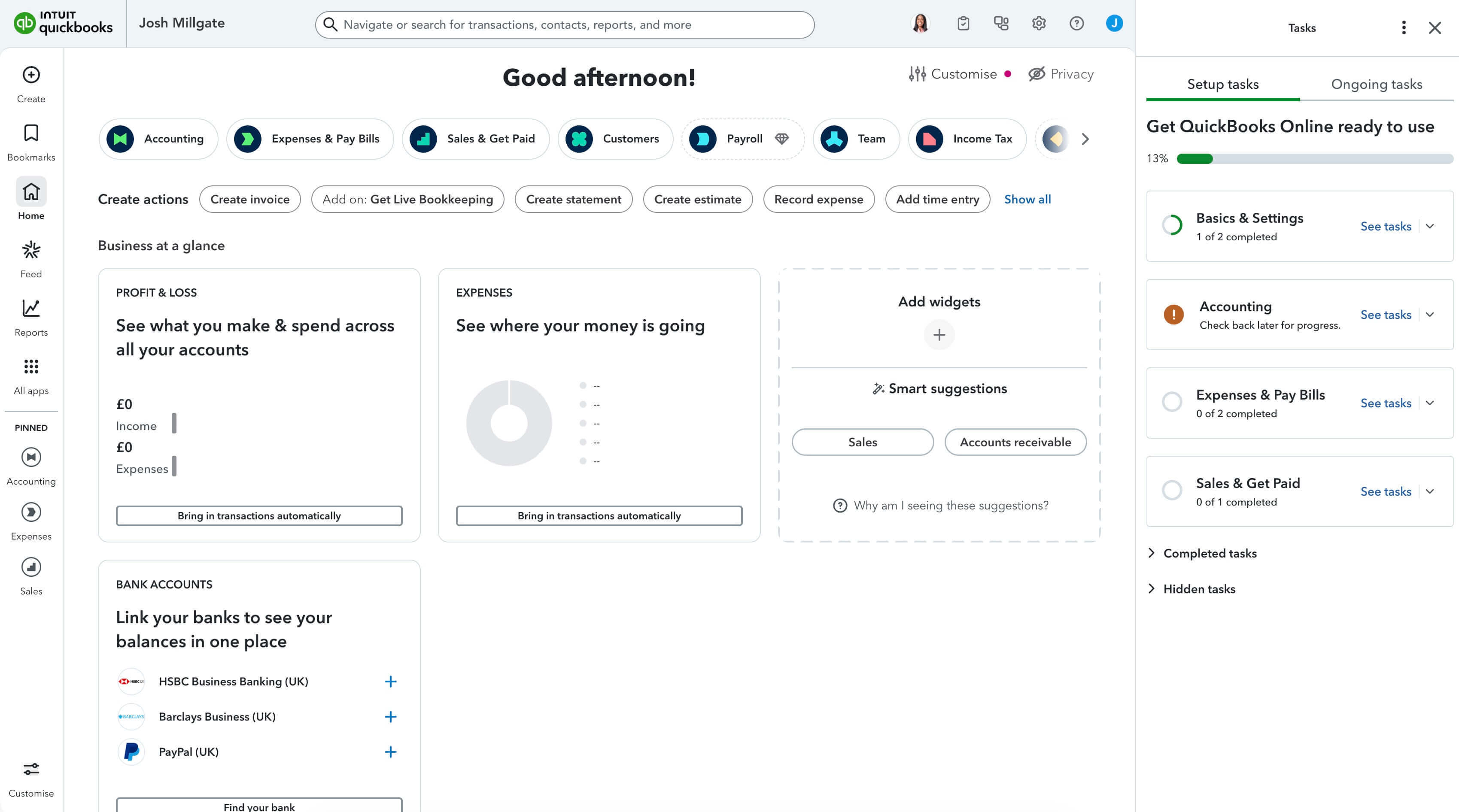
Task: Open pinned Expenses shortcut
Action: point(31,521)
